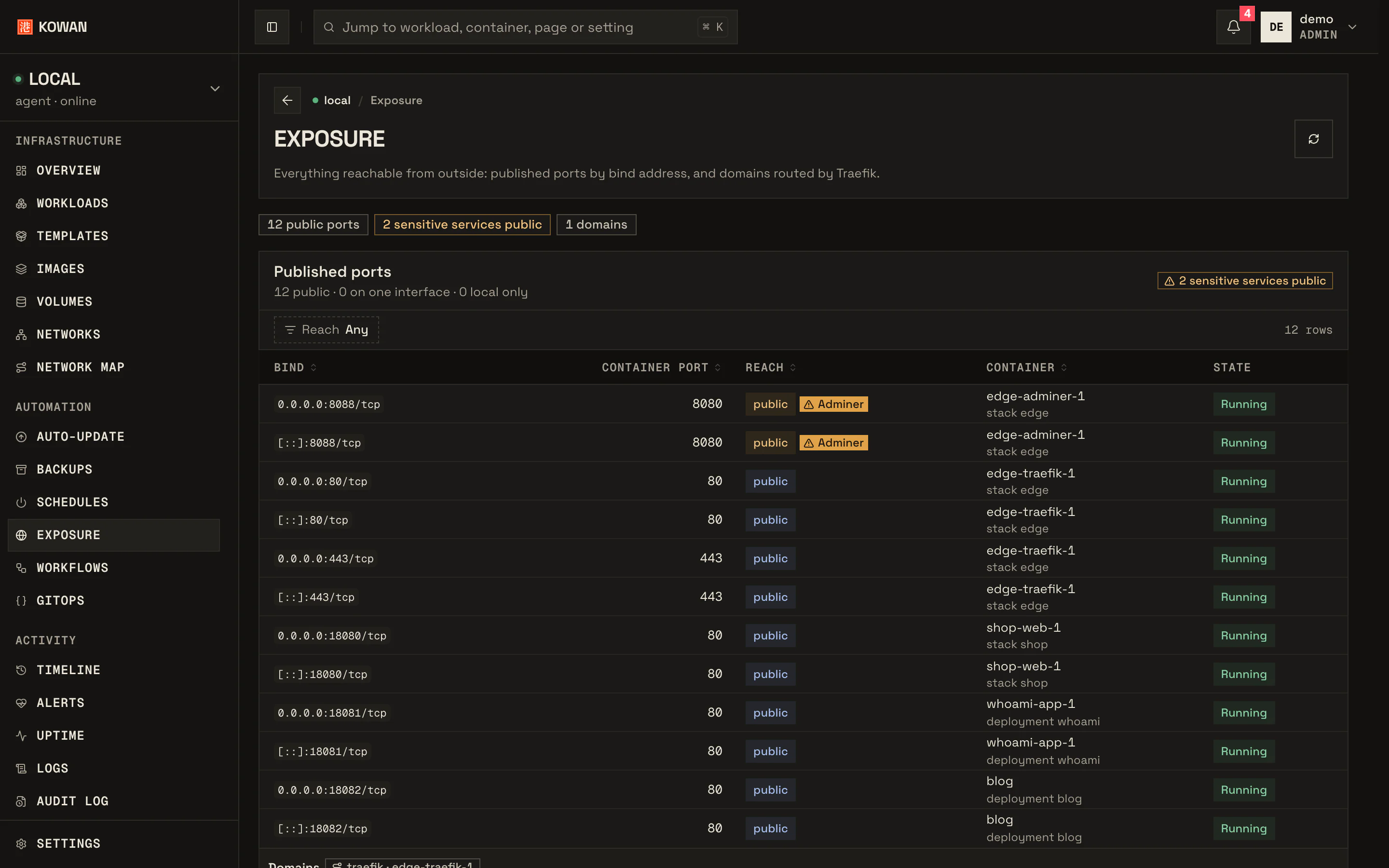
Task: Open Settings label in sidebar
Action: (x=68, y=843)
